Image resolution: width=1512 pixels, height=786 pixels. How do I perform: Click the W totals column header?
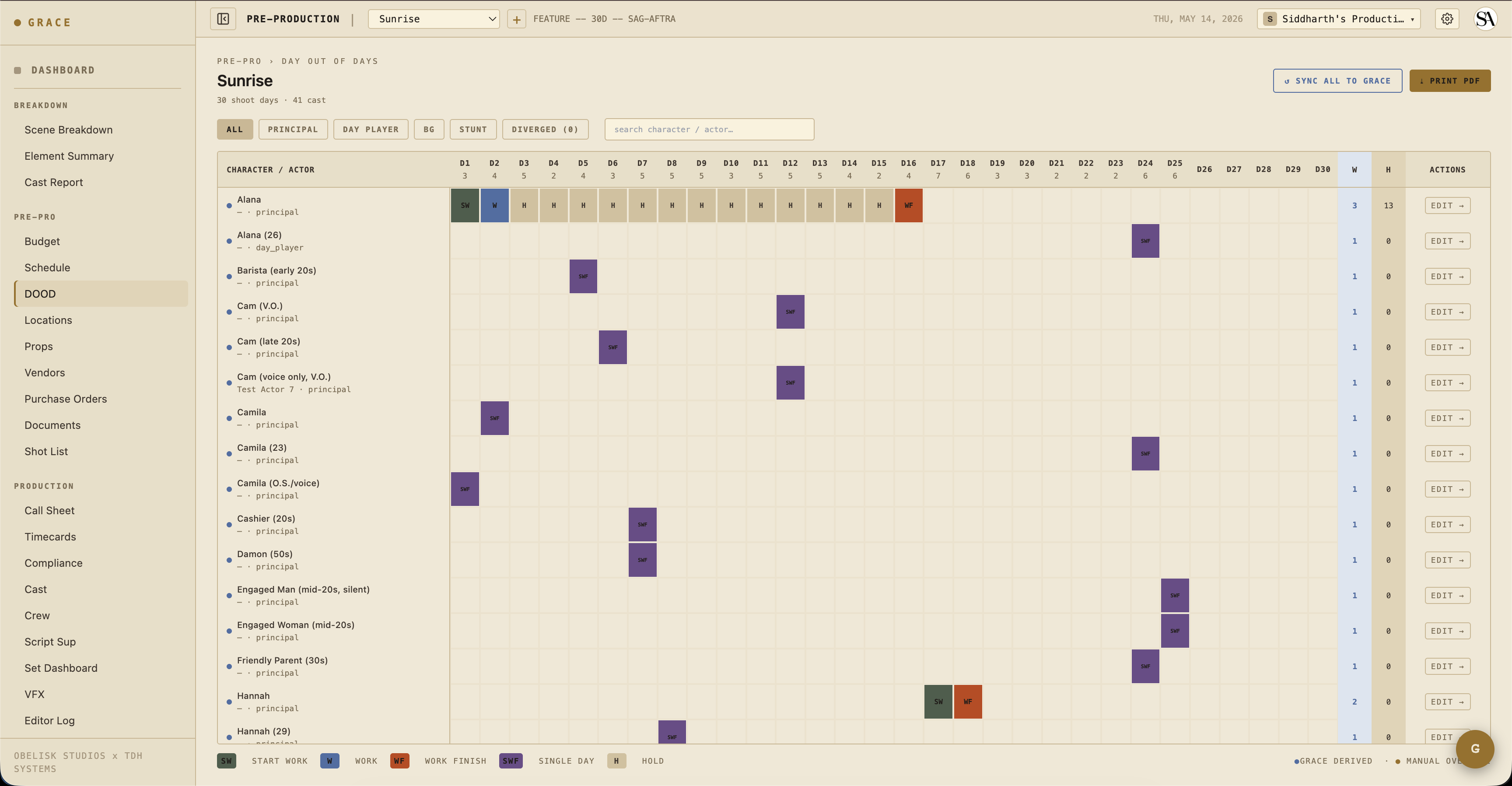[1354, 170]
